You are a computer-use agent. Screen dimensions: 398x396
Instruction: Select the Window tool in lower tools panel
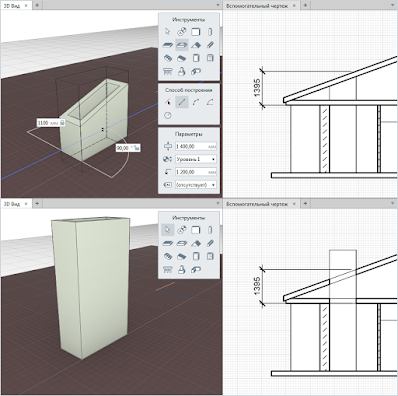click(x=210, y=256)
